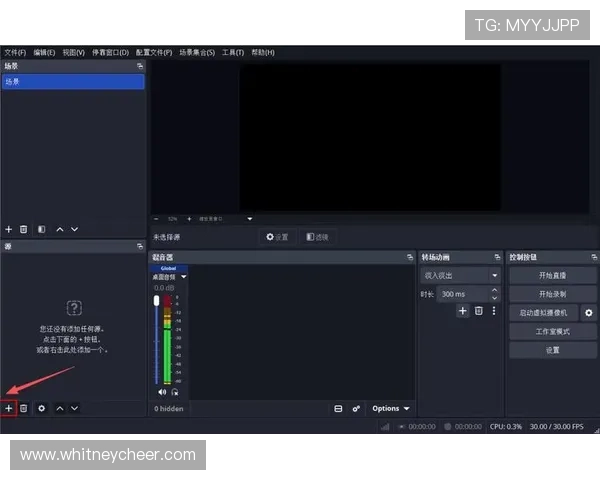Screen dimensions: 600x480
Task: Open the mixer Options dropdown
Action: click(390, 409)
